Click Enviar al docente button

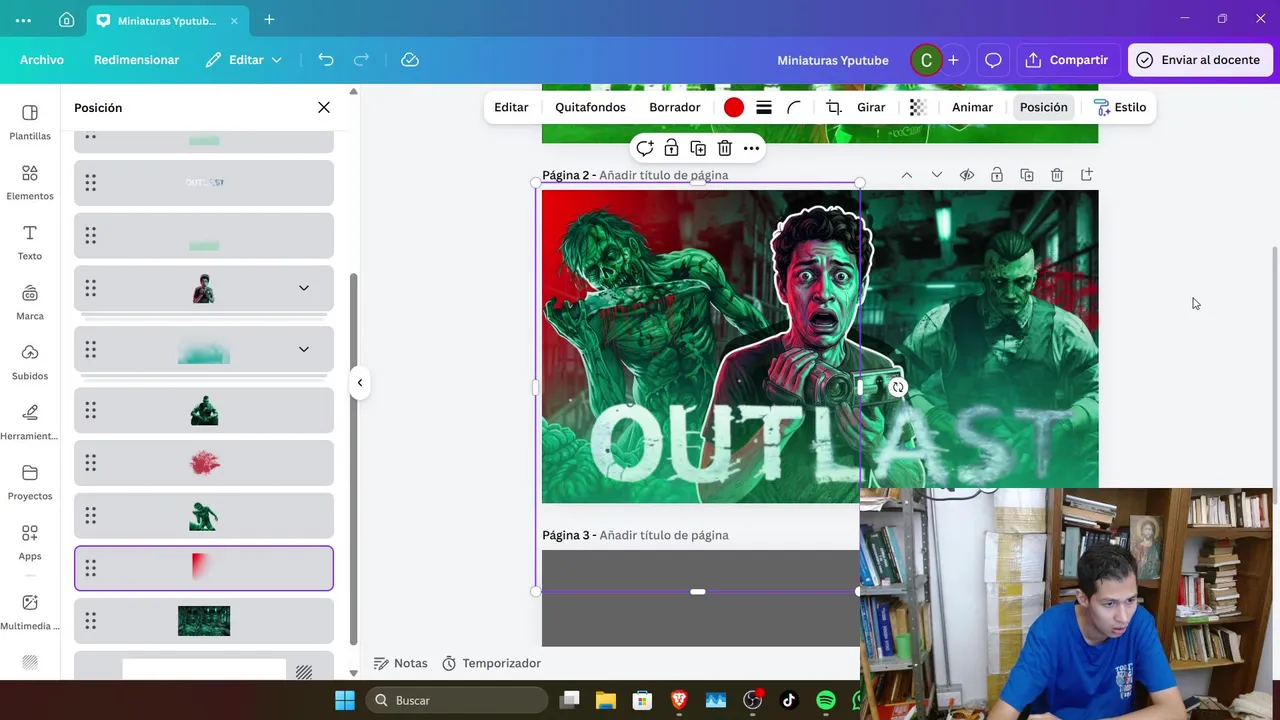(1199, 60)
